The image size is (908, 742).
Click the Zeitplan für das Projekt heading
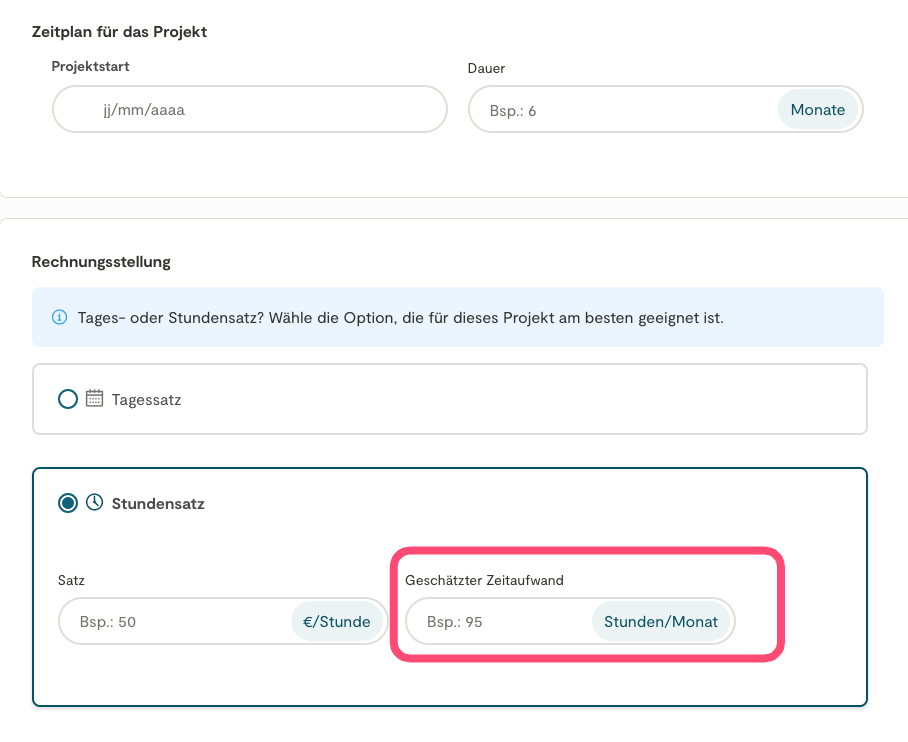click(x=119, y=31)
